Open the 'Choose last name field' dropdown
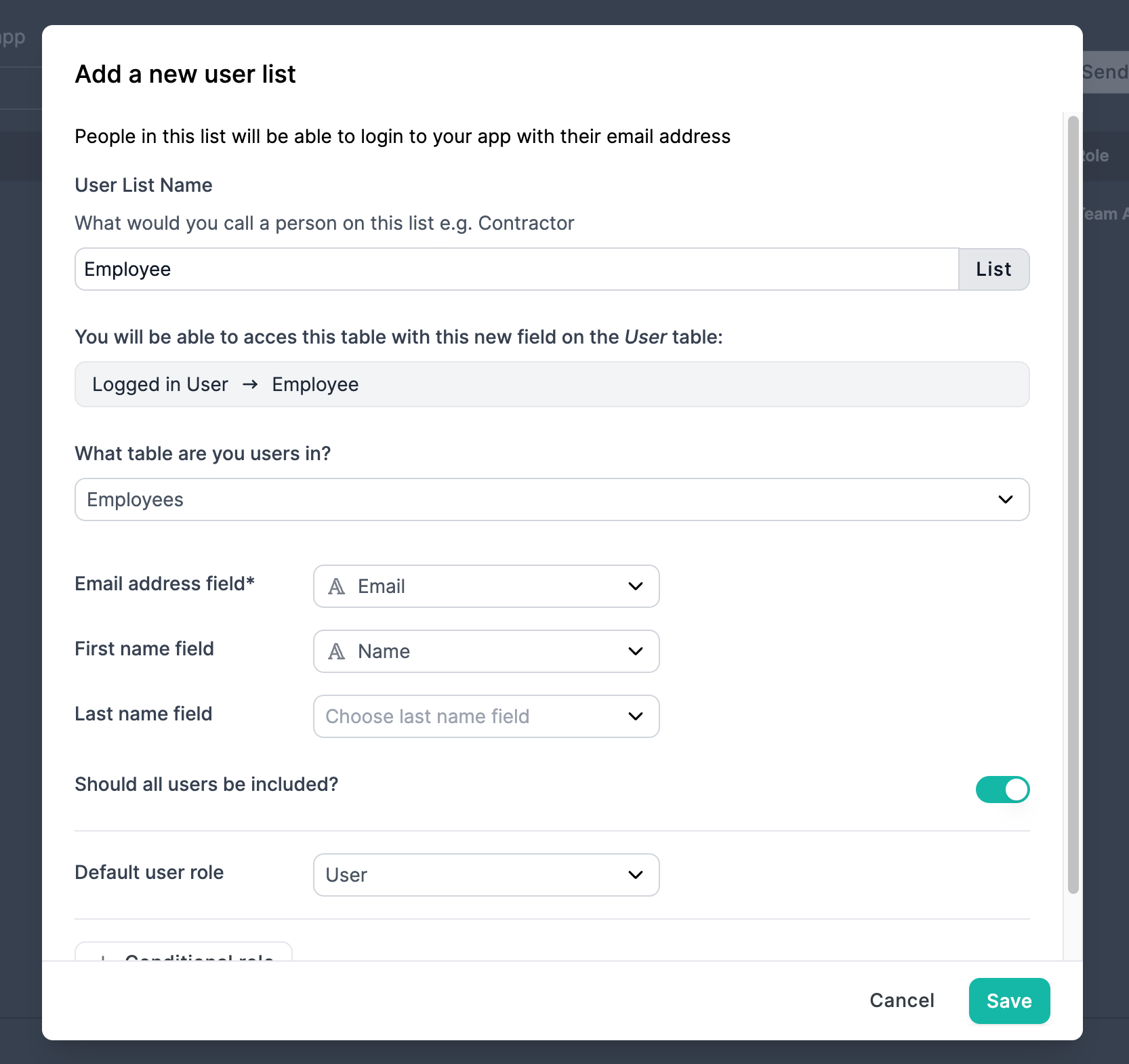Viewport: 1129px width, 1064px height. [487, 716]
